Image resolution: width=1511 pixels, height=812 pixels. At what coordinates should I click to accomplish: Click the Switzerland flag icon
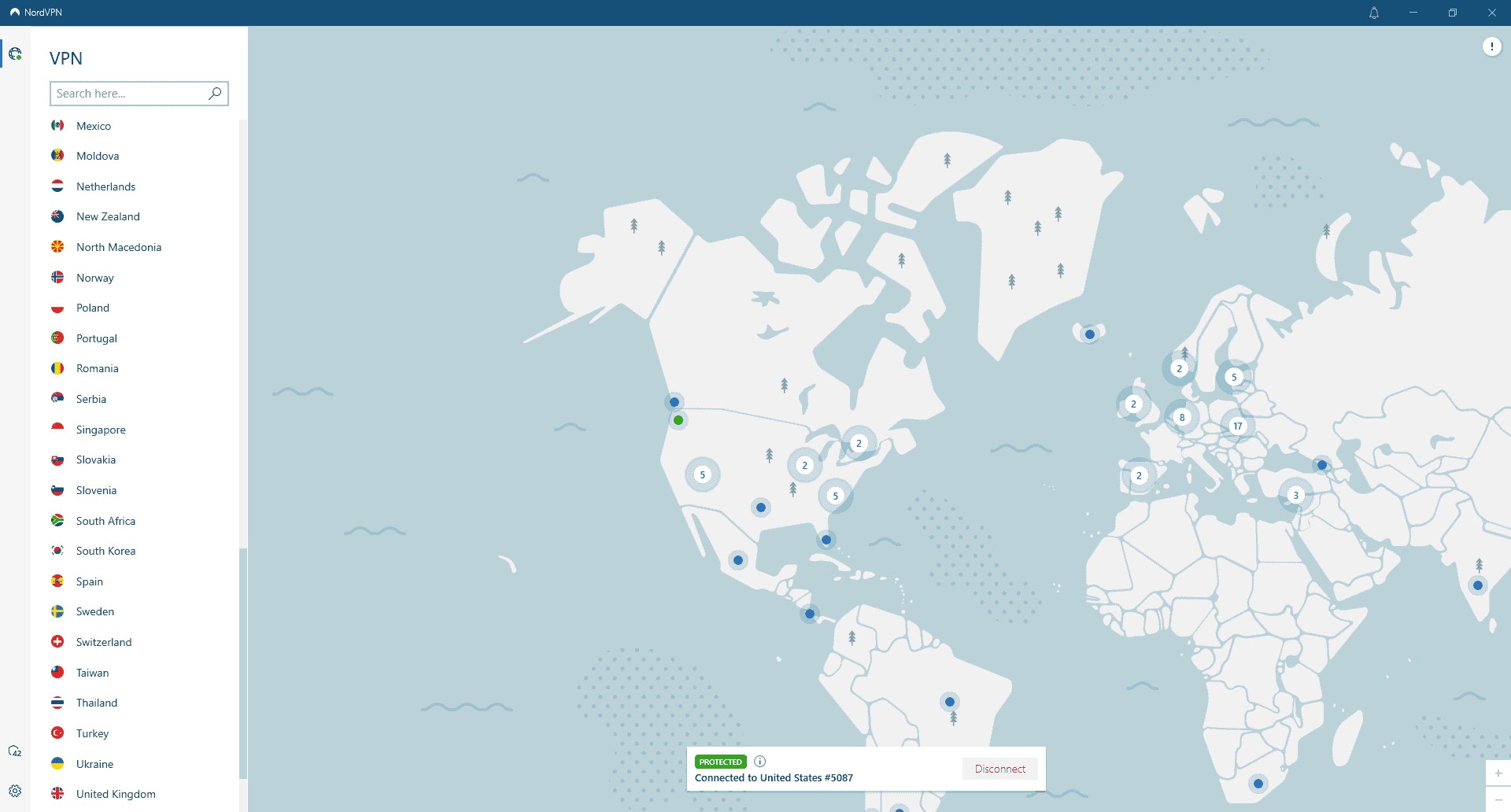57,642
